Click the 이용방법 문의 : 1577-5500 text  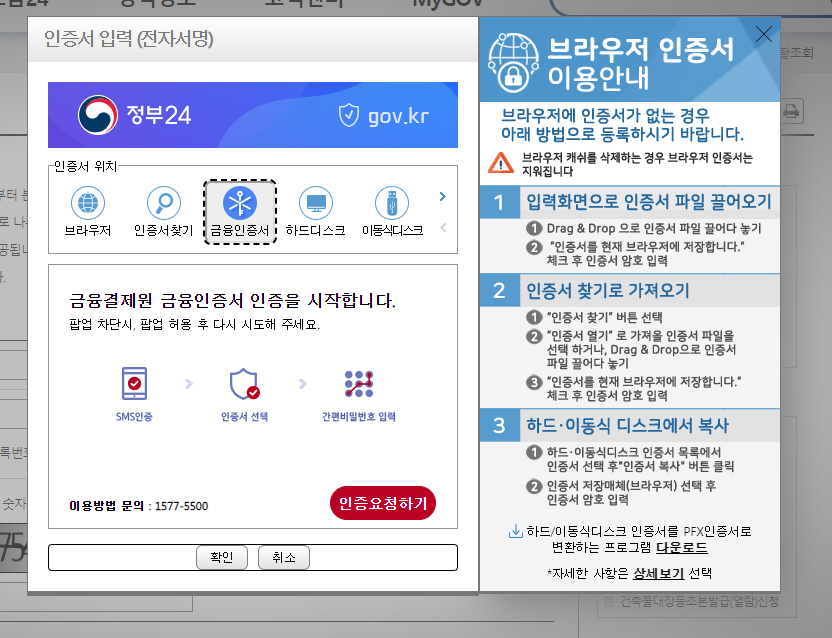[138, 506]
